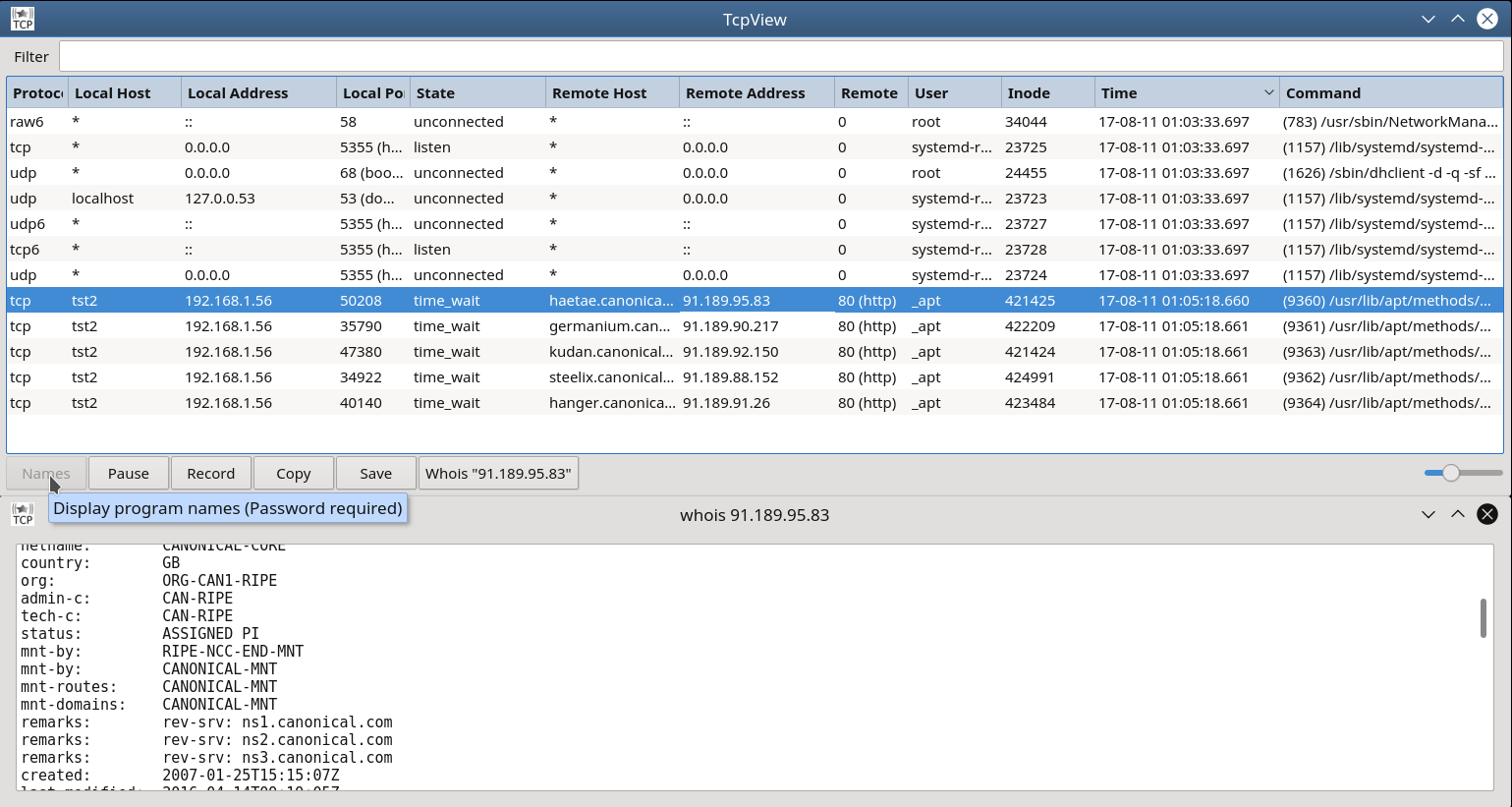This screenshot has width=1512, height=807.
Task: Select the tcp6 listen row
Action: pyautogui.click(x=755, y=250)
